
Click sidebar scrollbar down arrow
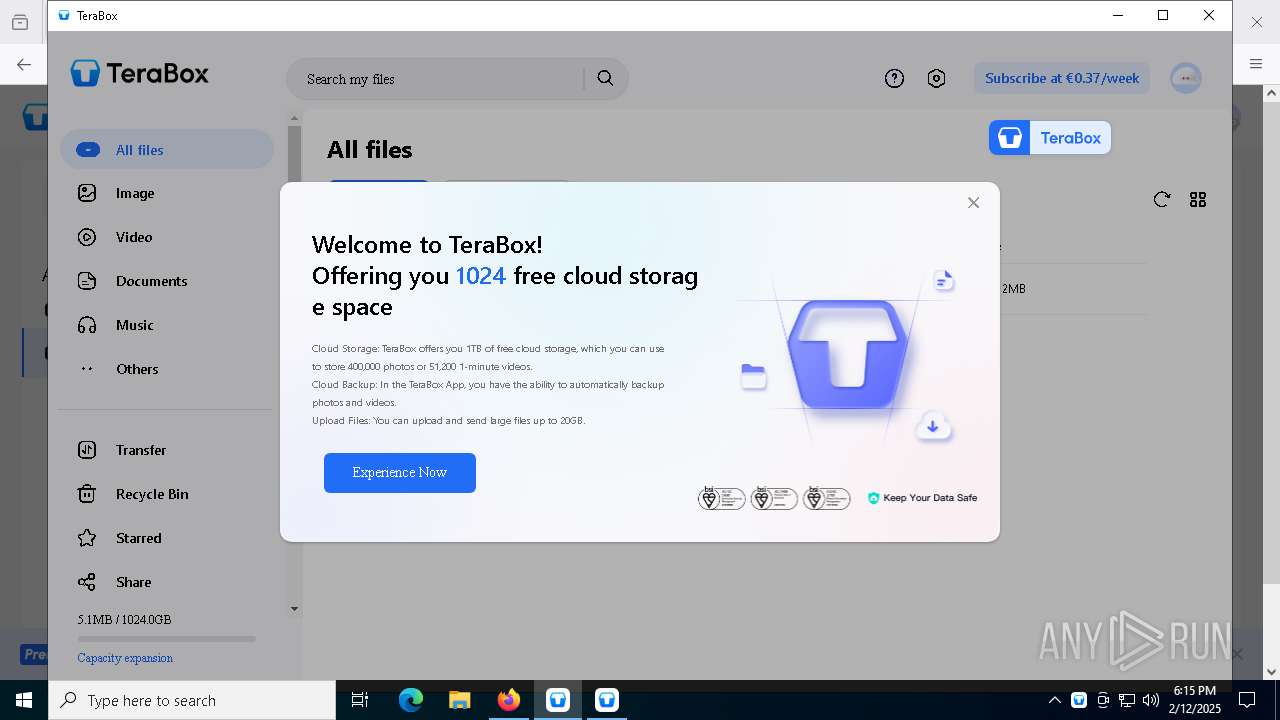pyautogui.click(x=294, y=608)
